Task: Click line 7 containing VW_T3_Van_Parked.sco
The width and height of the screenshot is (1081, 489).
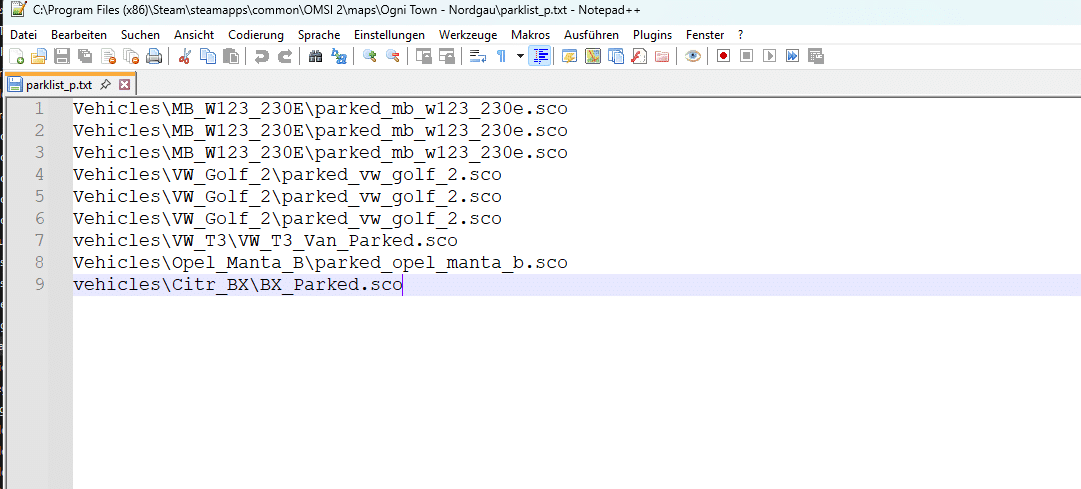Action: [265, 241]
